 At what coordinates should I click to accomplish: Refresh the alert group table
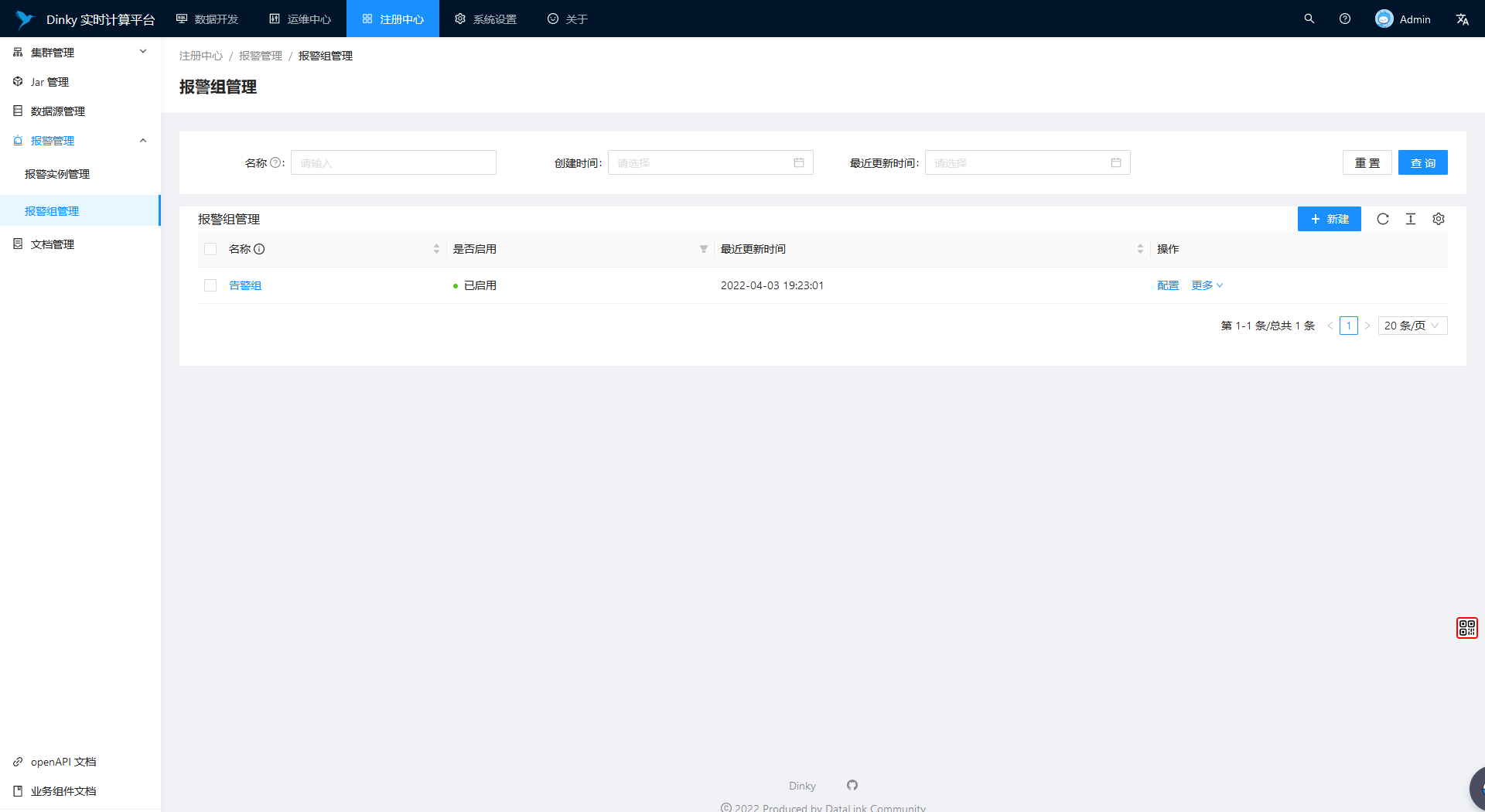point(1383,219)
